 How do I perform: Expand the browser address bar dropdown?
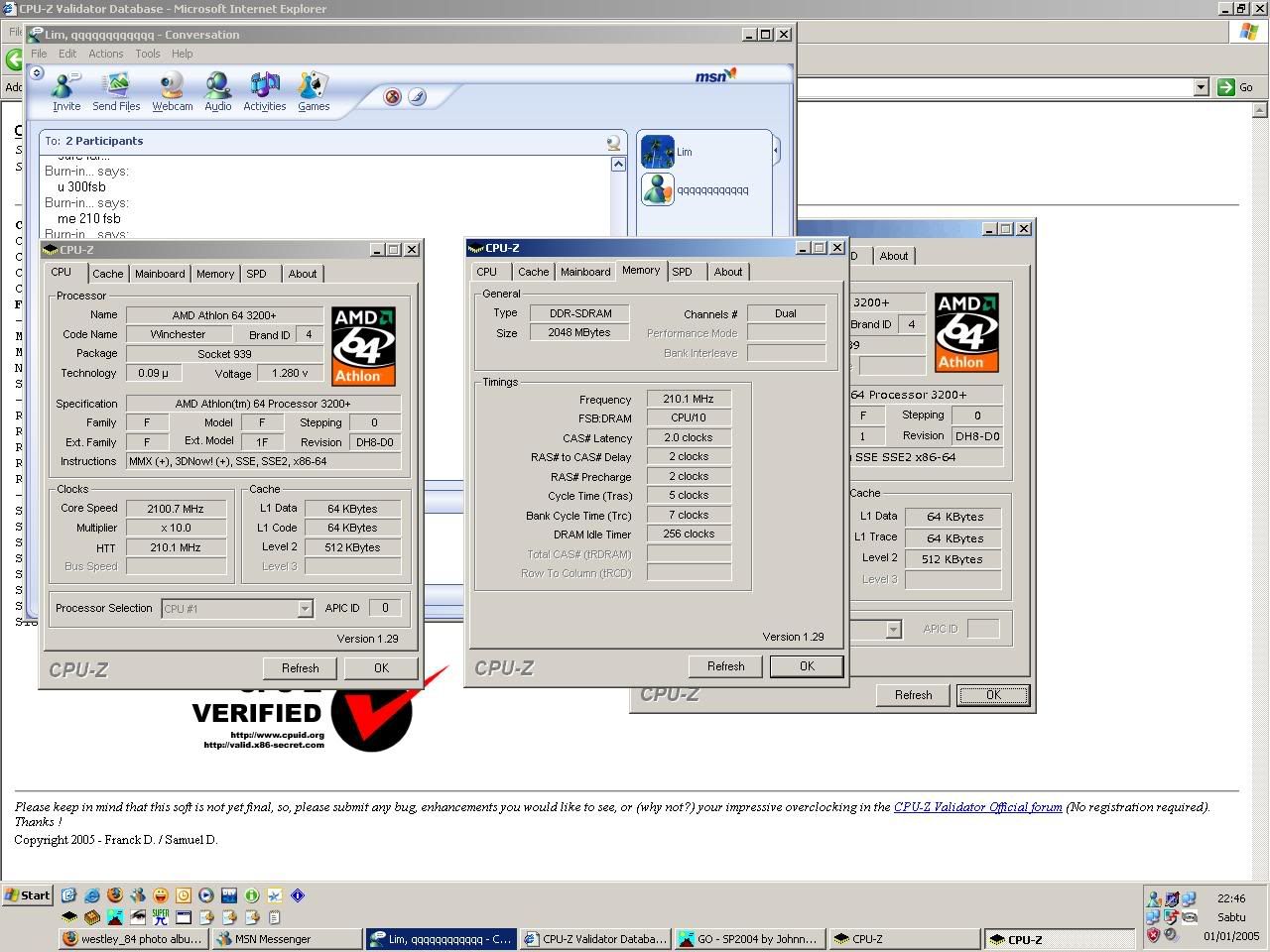(x=1202, y=87)
